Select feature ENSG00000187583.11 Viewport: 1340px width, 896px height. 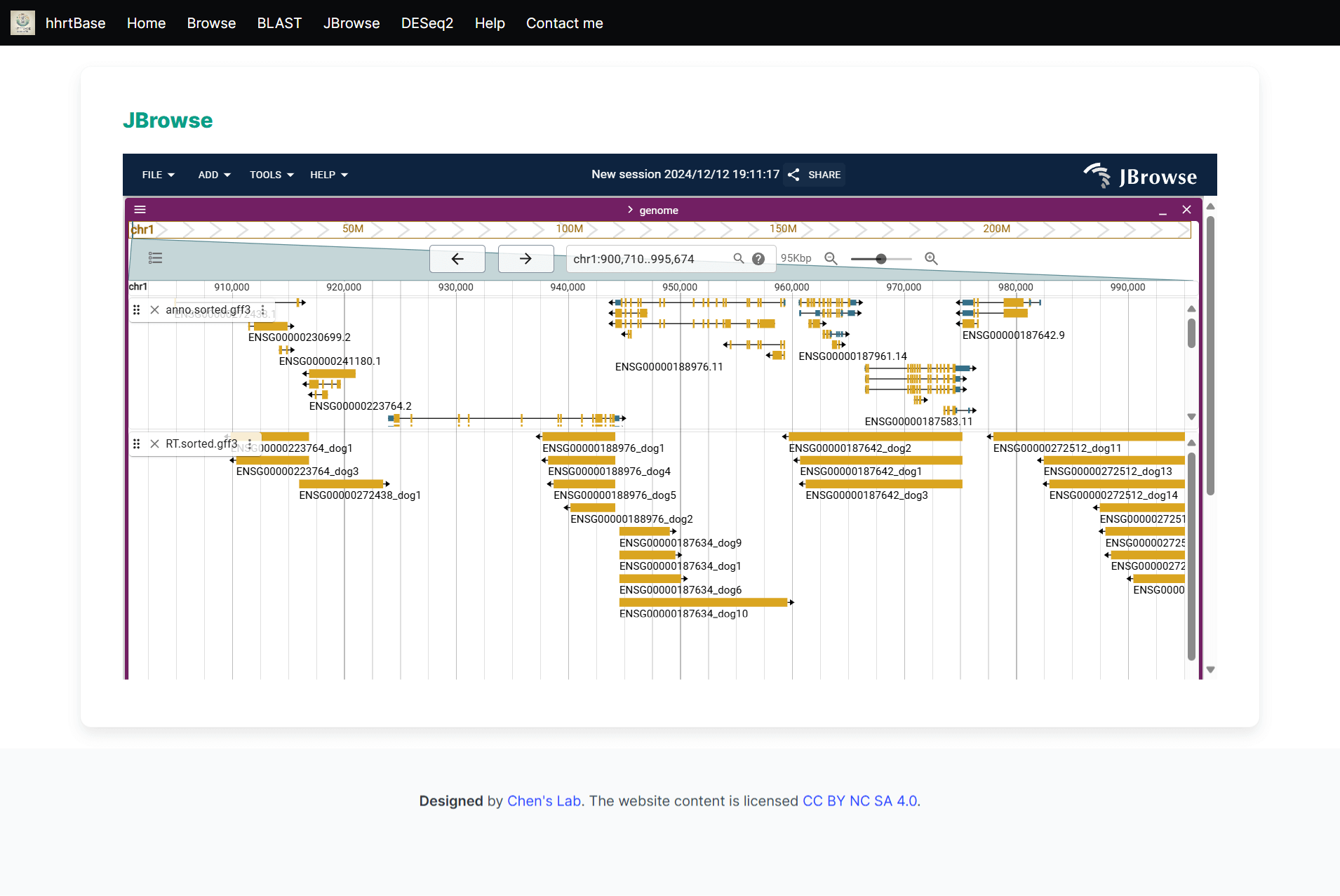click(918, 422)
